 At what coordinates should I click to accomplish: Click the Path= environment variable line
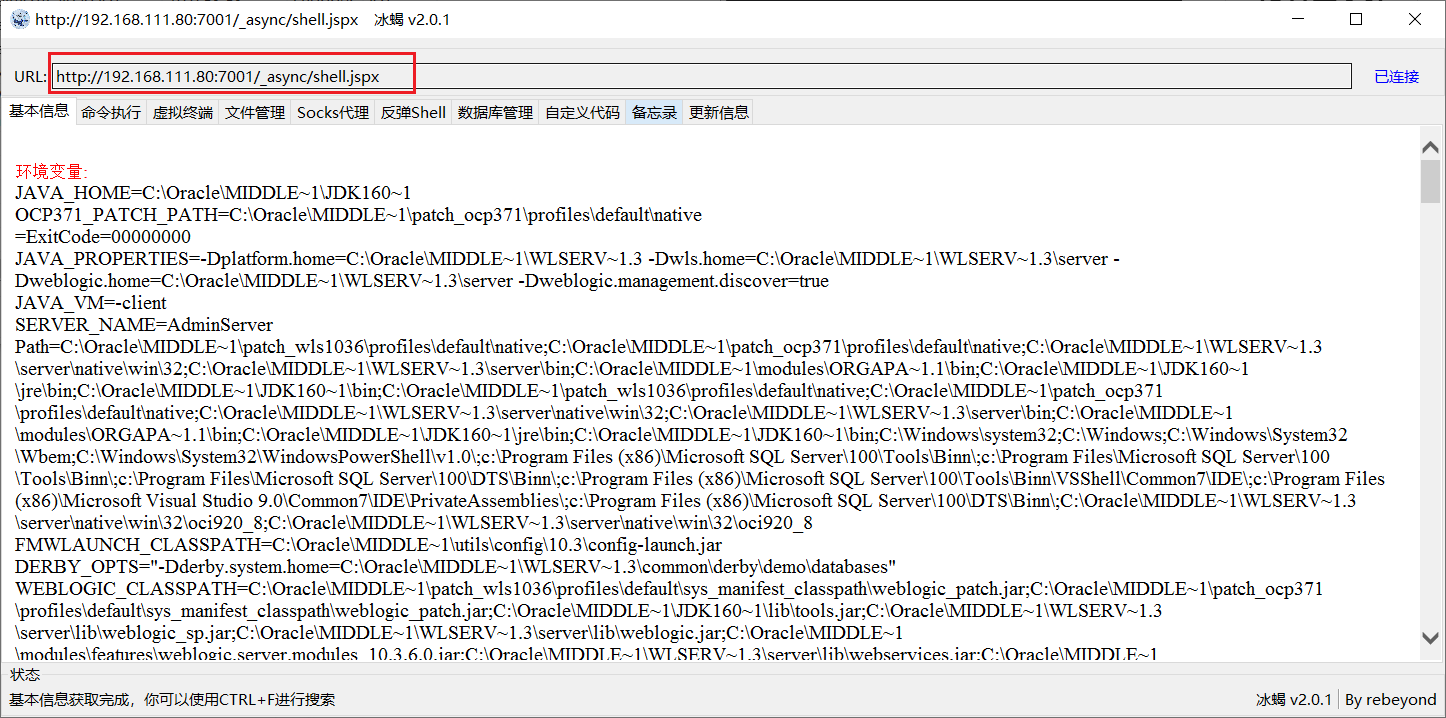700,435
